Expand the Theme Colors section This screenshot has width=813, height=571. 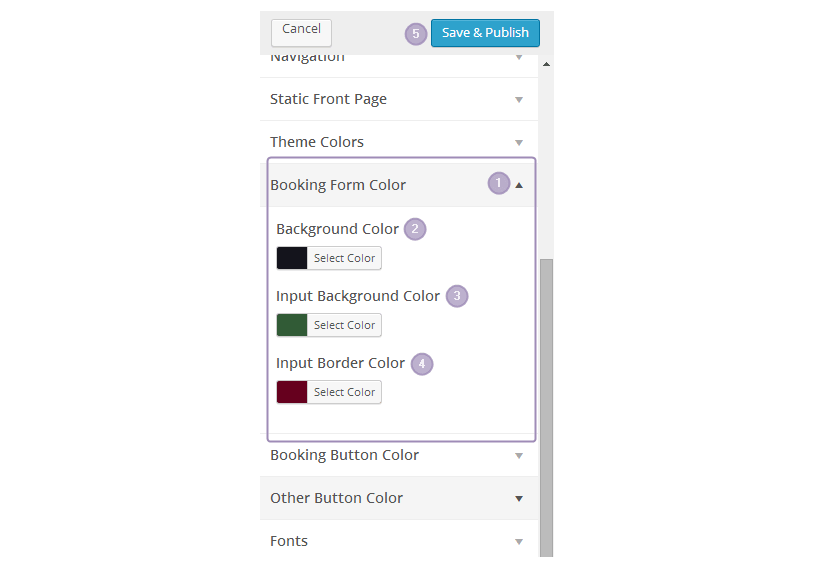click(317, 143)
